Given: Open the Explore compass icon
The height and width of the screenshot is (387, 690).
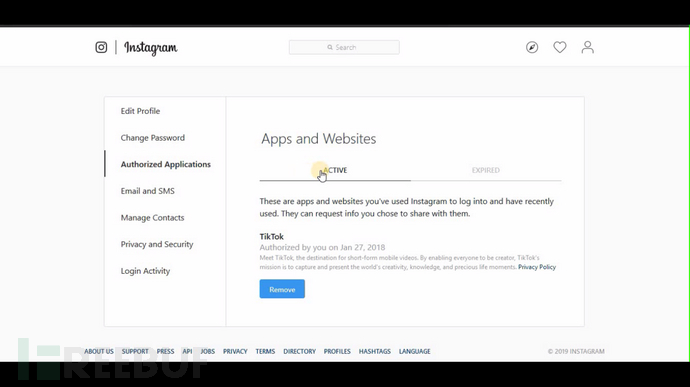Looking at the screenshot, I should click(532, 47).
